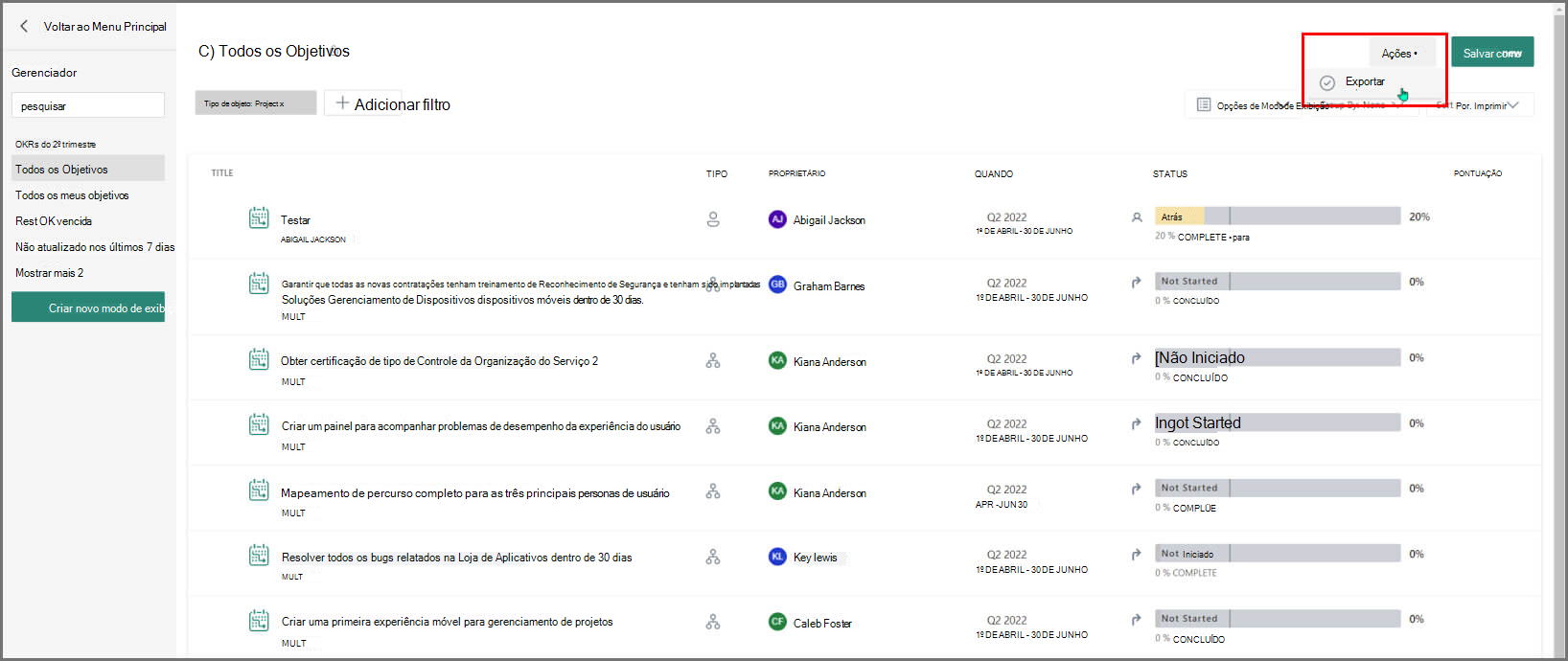The width and height of the screenshot is (1568, 661).
Task: Open objective icon for Mapeamento de percurso row
Action: click(259, 490)
